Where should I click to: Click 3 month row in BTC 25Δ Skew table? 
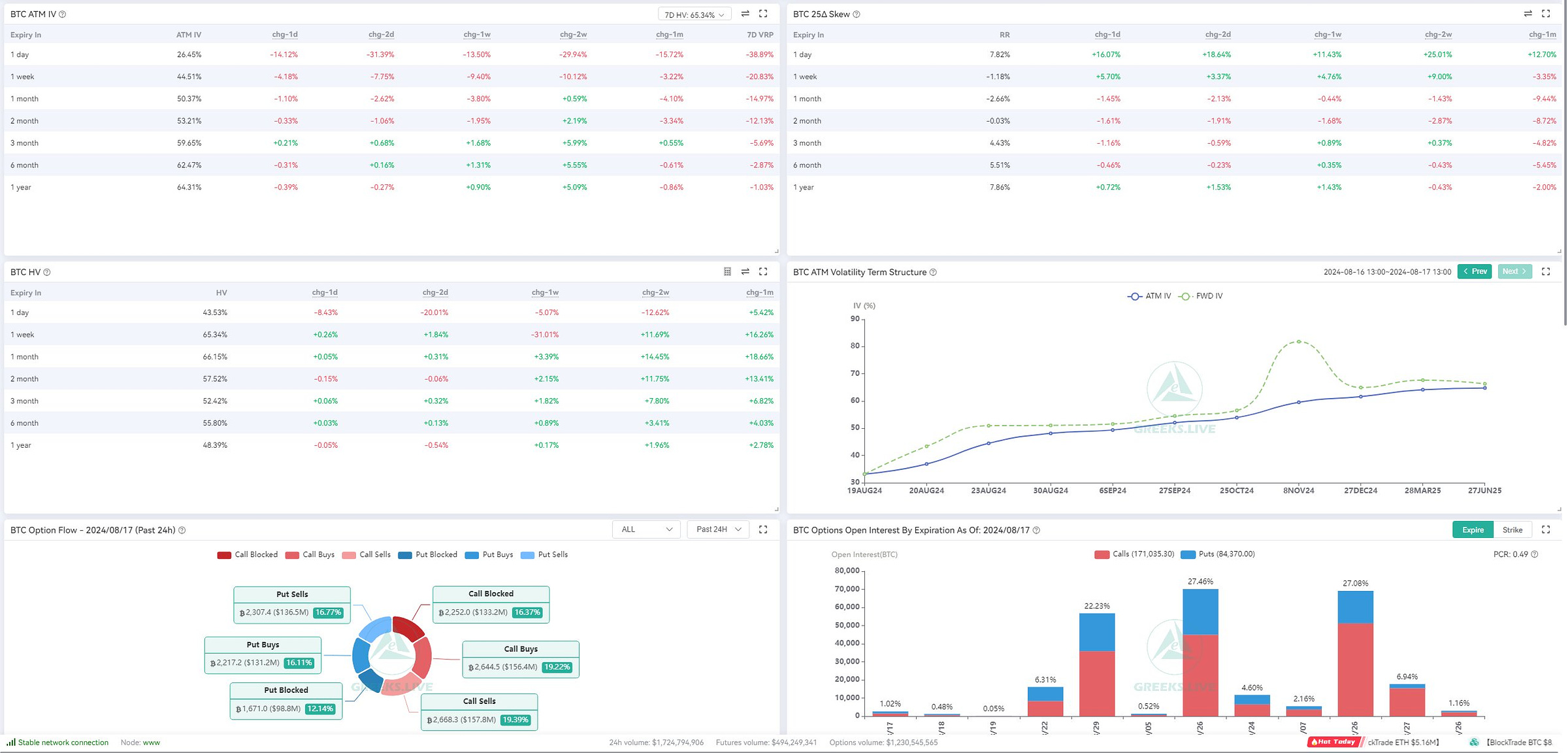click(1175, 143)
